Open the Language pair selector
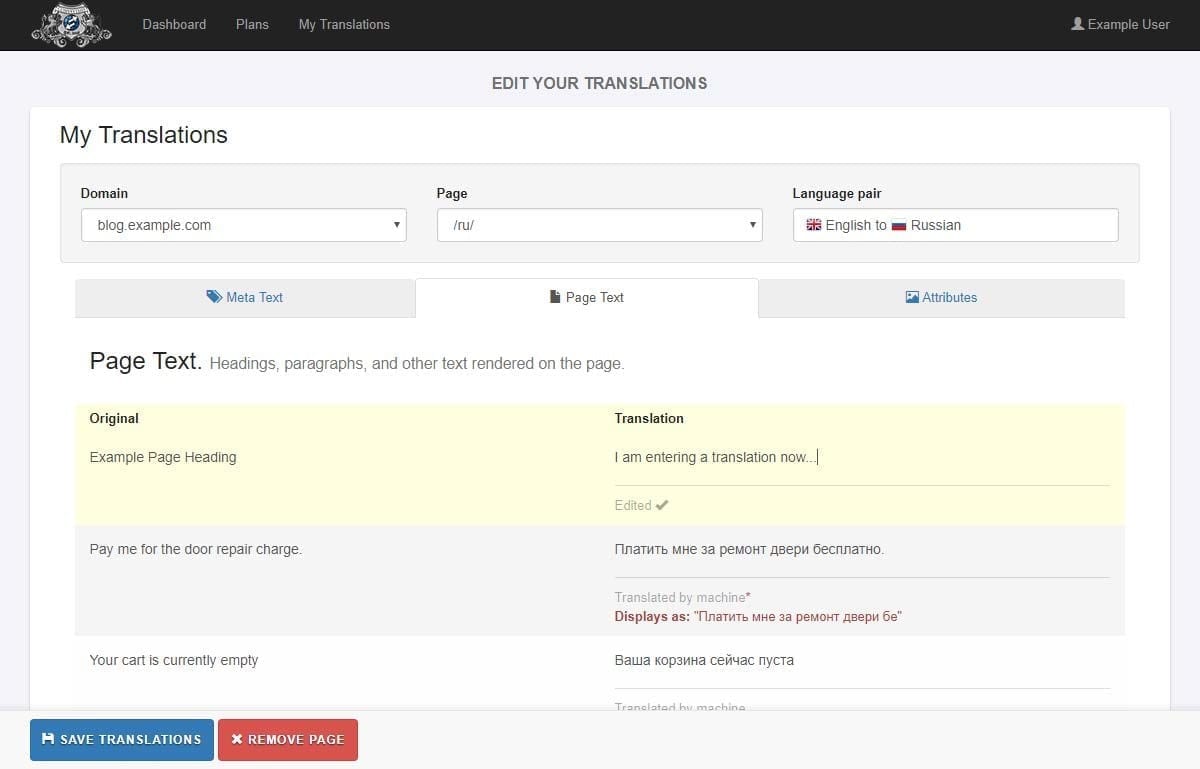The height and width of the screenshot is (769, 1200). coord(955,225)
